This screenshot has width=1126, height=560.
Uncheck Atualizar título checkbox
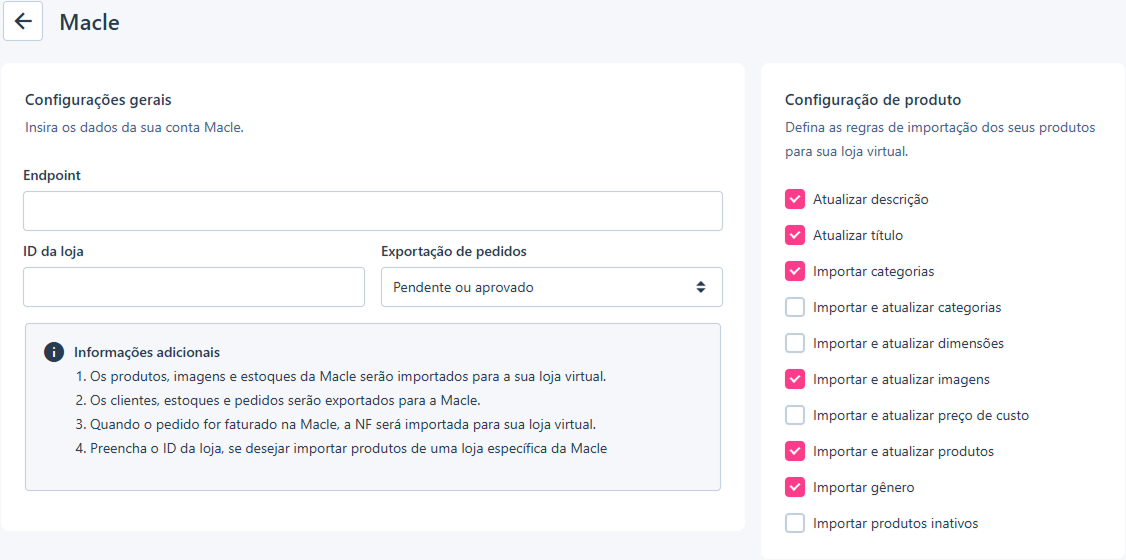coord(795,235)
